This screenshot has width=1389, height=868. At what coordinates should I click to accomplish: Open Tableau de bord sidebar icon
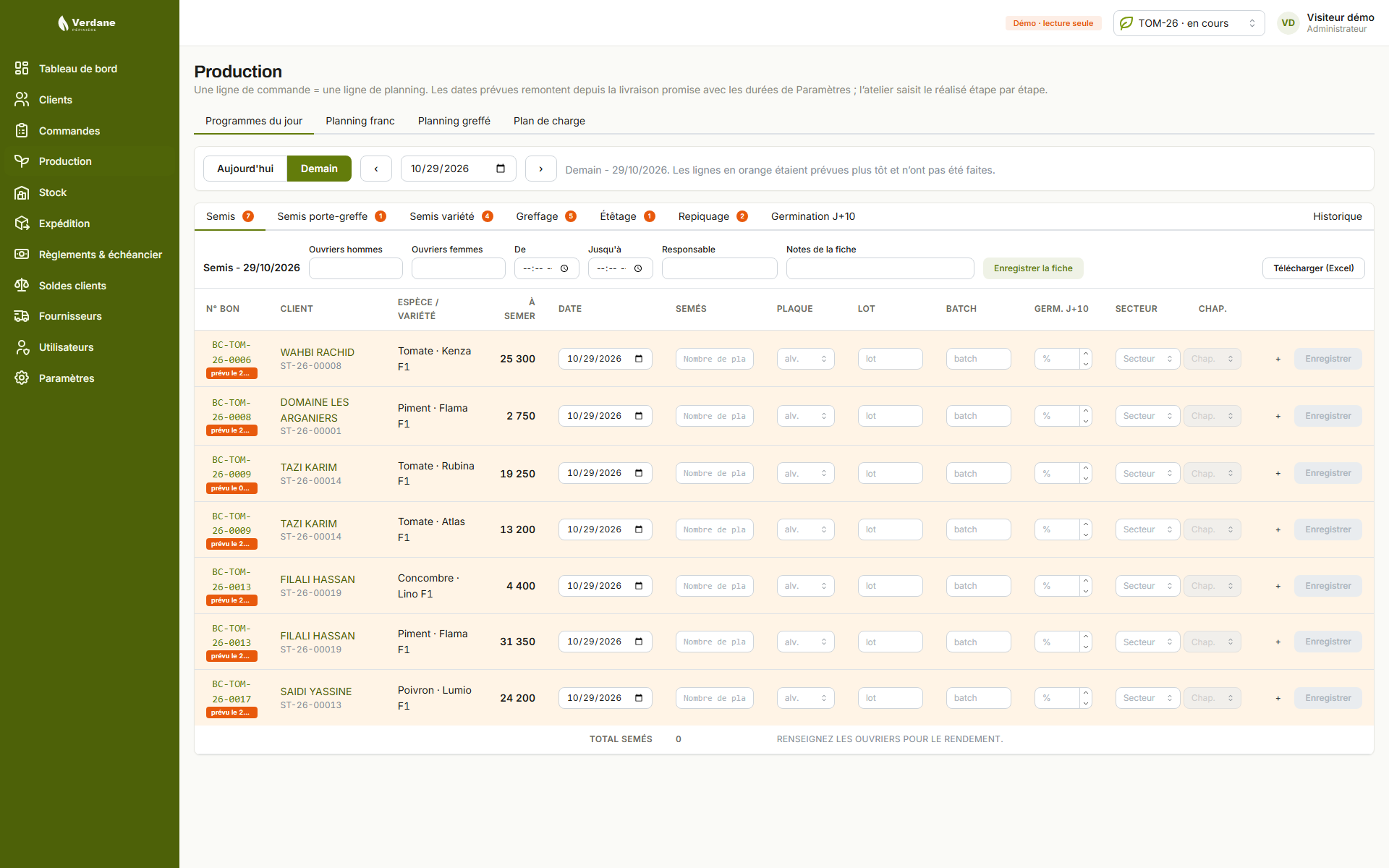click(x=22, y=68)
